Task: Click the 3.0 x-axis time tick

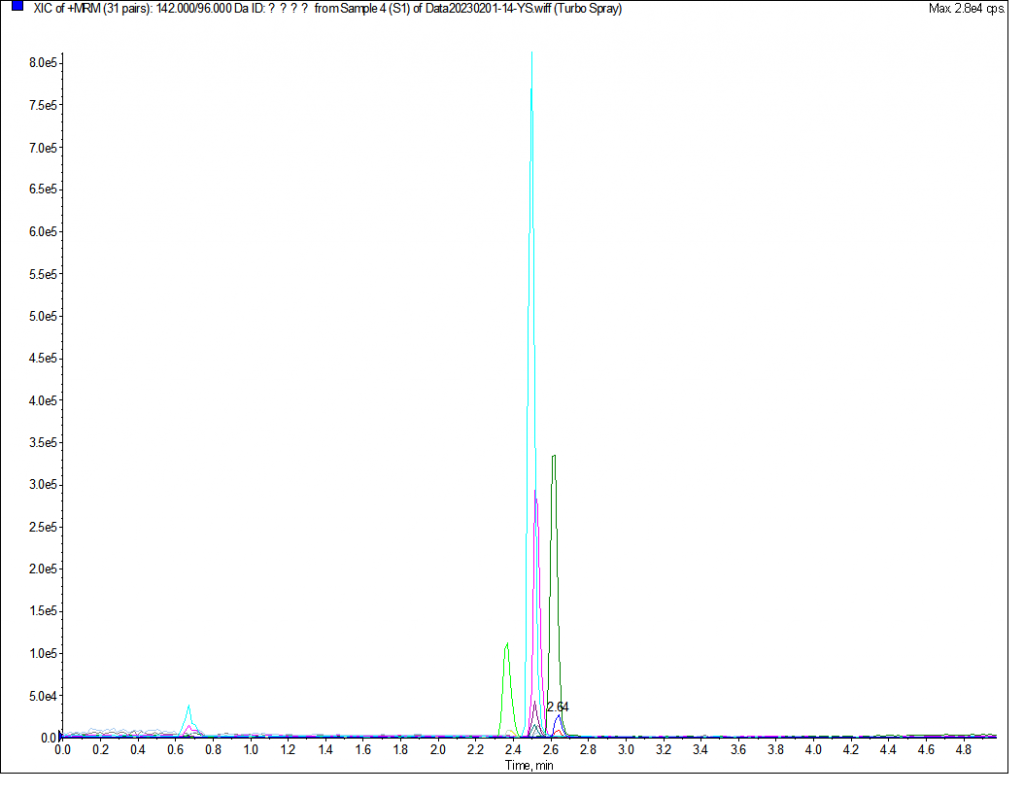Action: click(x=626, y=750)
